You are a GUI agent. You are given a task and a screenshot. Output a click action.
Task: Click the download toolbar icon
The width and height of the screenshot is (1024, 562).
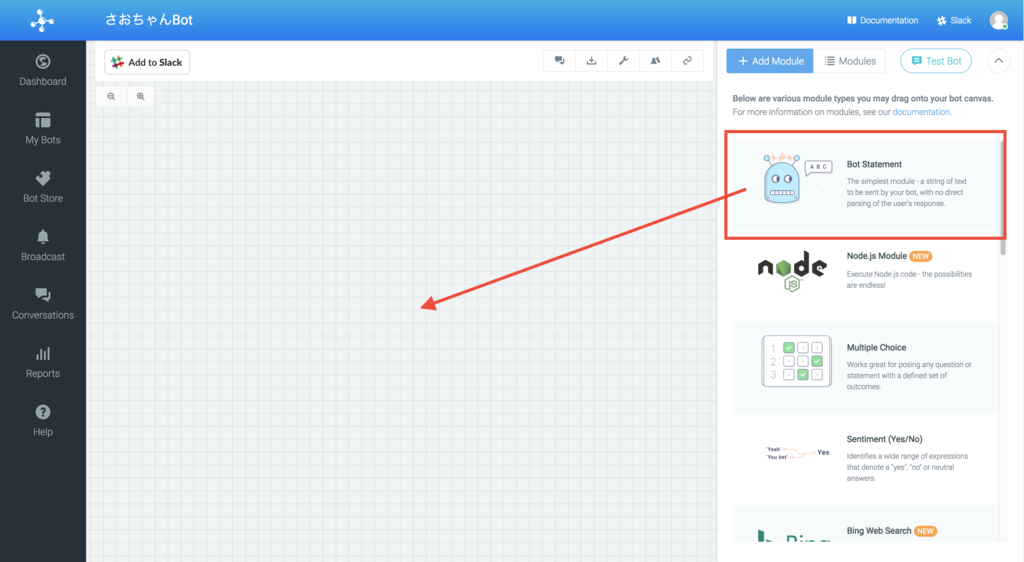point(592,61)
